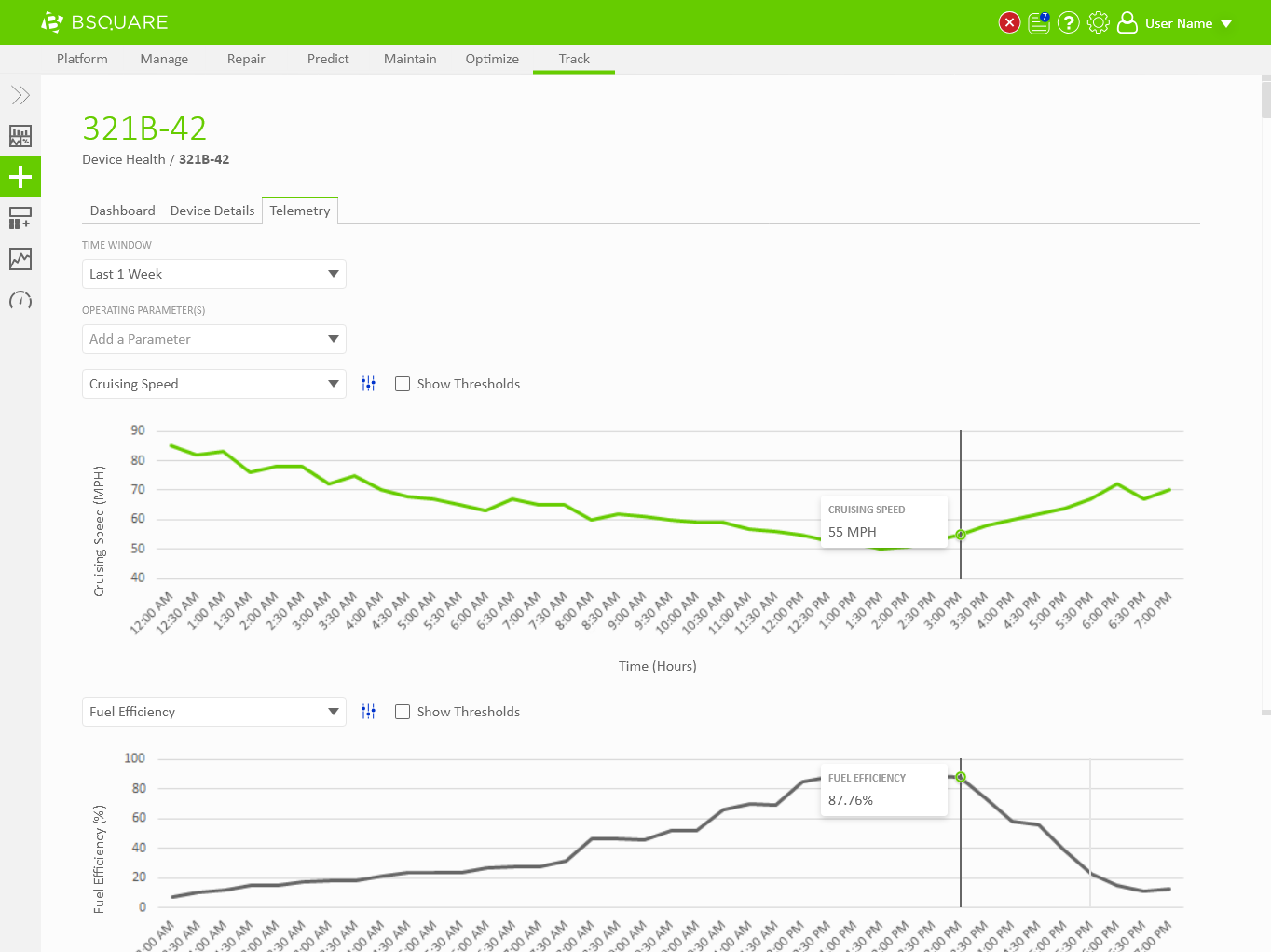This screenshot has width=1271, height=952.
Task: Enable Show Thresholds for Cruising Speed chart
Action: coord(403,384)
